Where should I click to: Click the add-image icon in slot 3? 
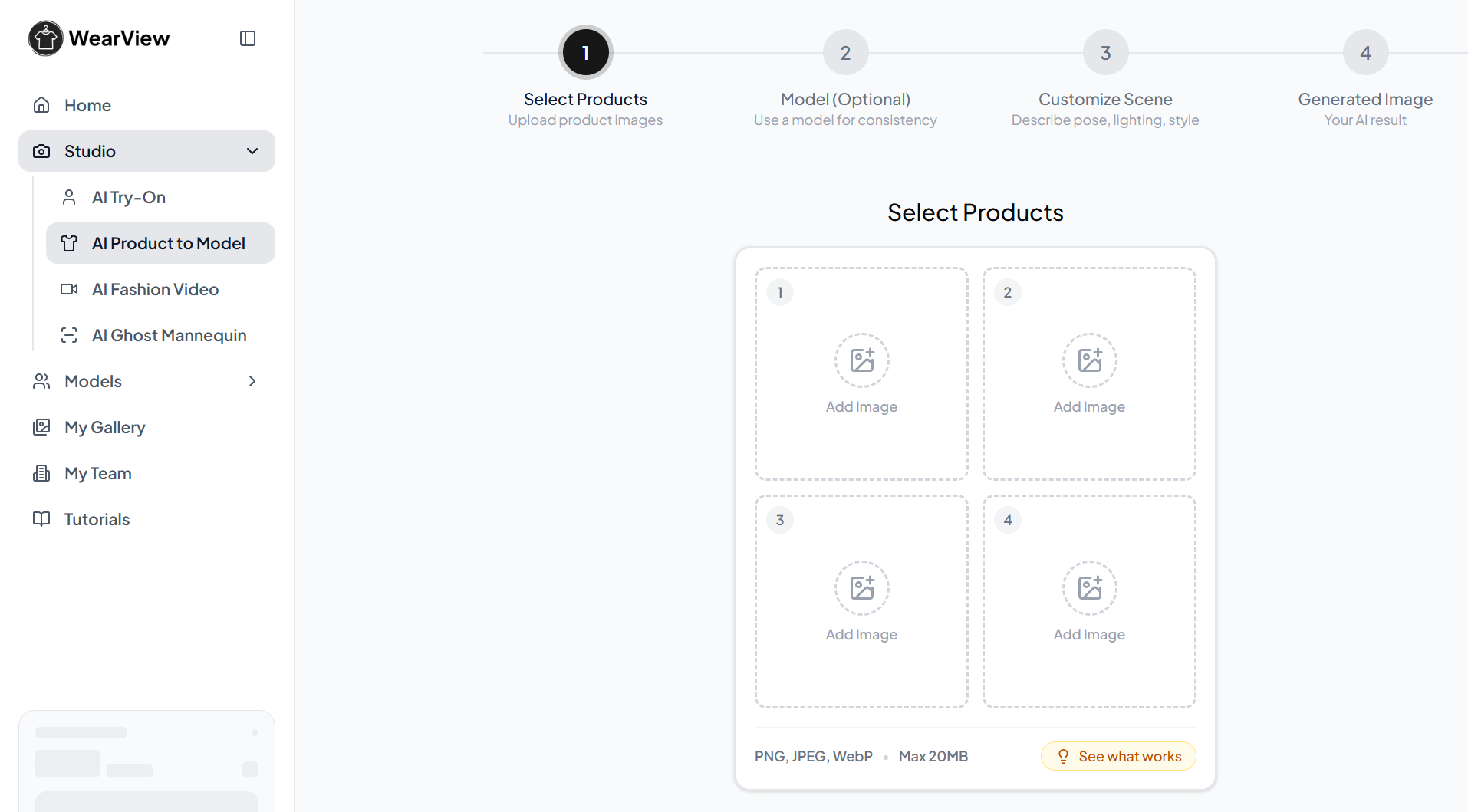pyautogui.click(x=862, y=588)
